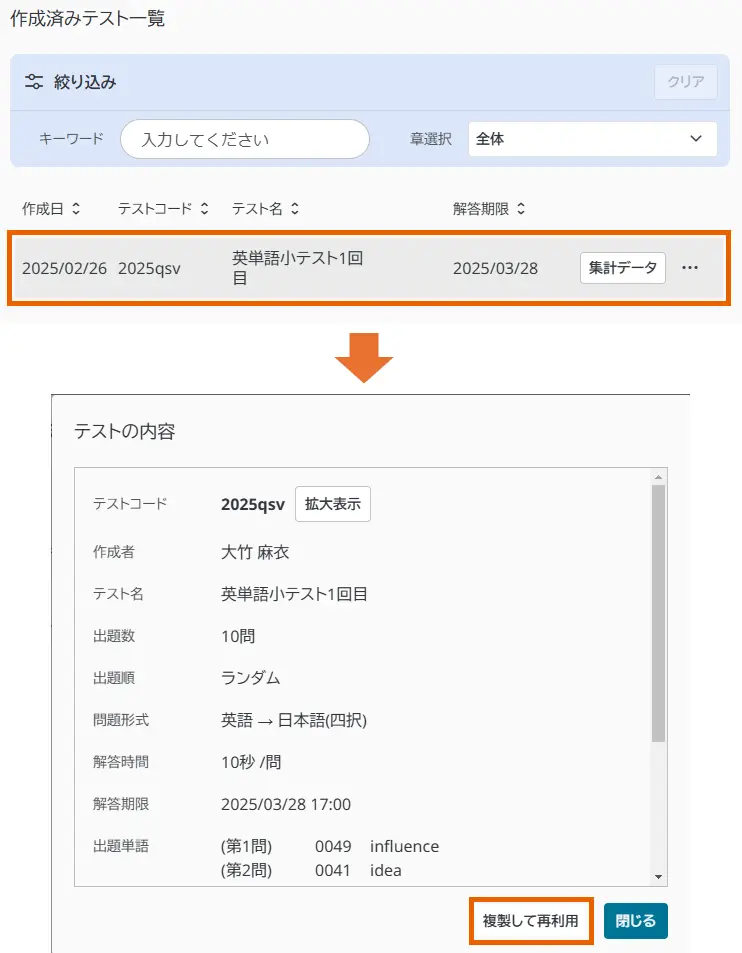Click the クリア button in filter panel
Viewport: 742px width, 953px height.
pos(685,81)
